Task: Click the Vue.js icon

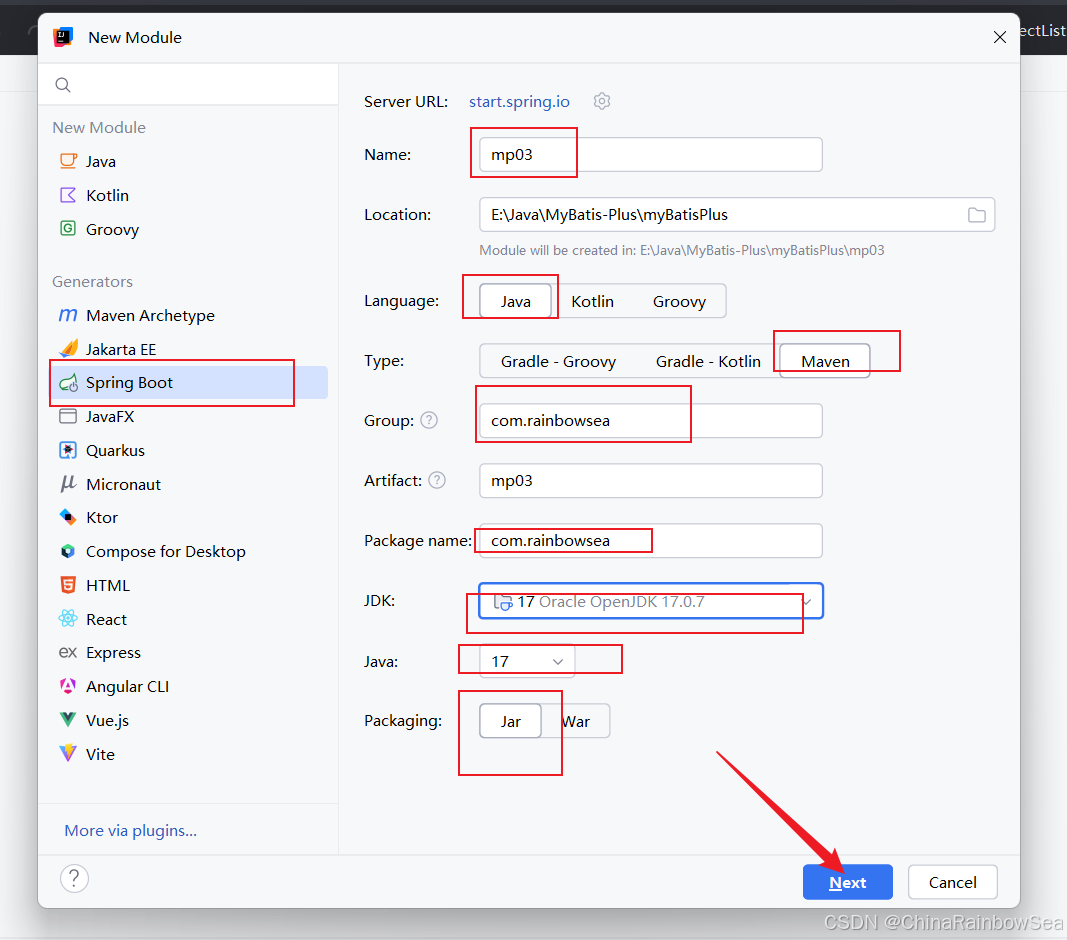Action: tap(68, 719)
